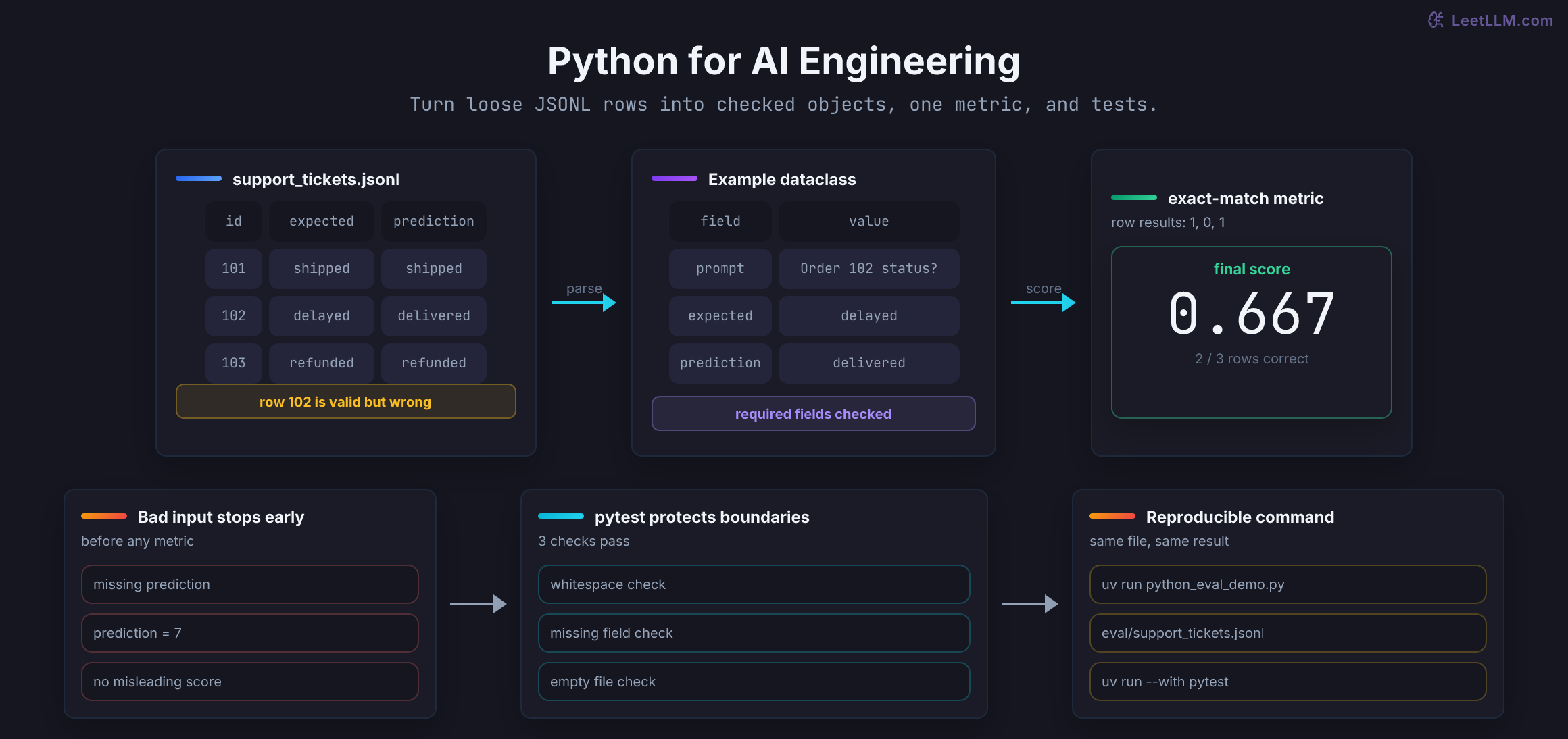Select the Example dataclass heading
Viewport: 1568px width, 739px height.
(x=782, y=179)
